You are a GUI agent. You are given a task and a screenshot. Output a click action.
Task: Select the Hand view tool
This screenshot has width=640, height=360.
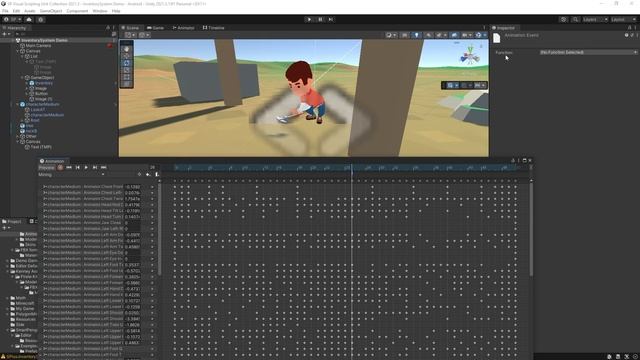click(x=127, y=49)
